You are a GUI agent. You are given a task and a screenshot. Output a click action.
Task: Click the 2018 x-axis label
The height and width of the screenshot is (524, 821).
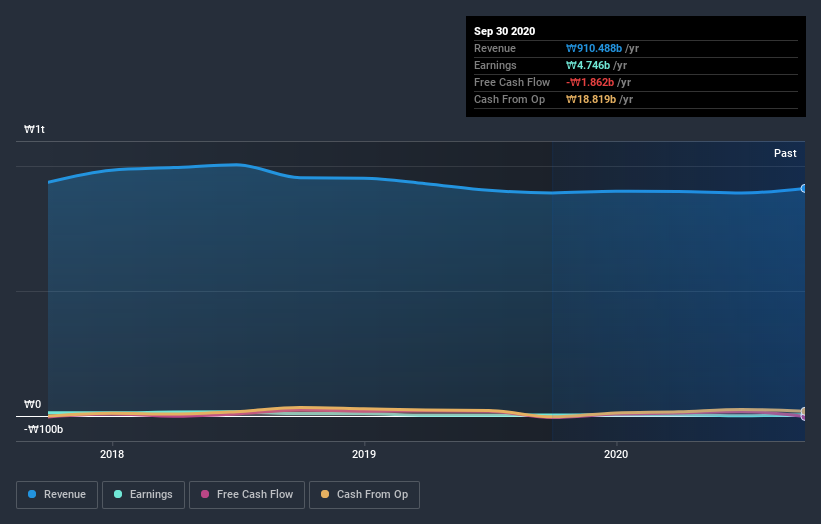point(112,454)
